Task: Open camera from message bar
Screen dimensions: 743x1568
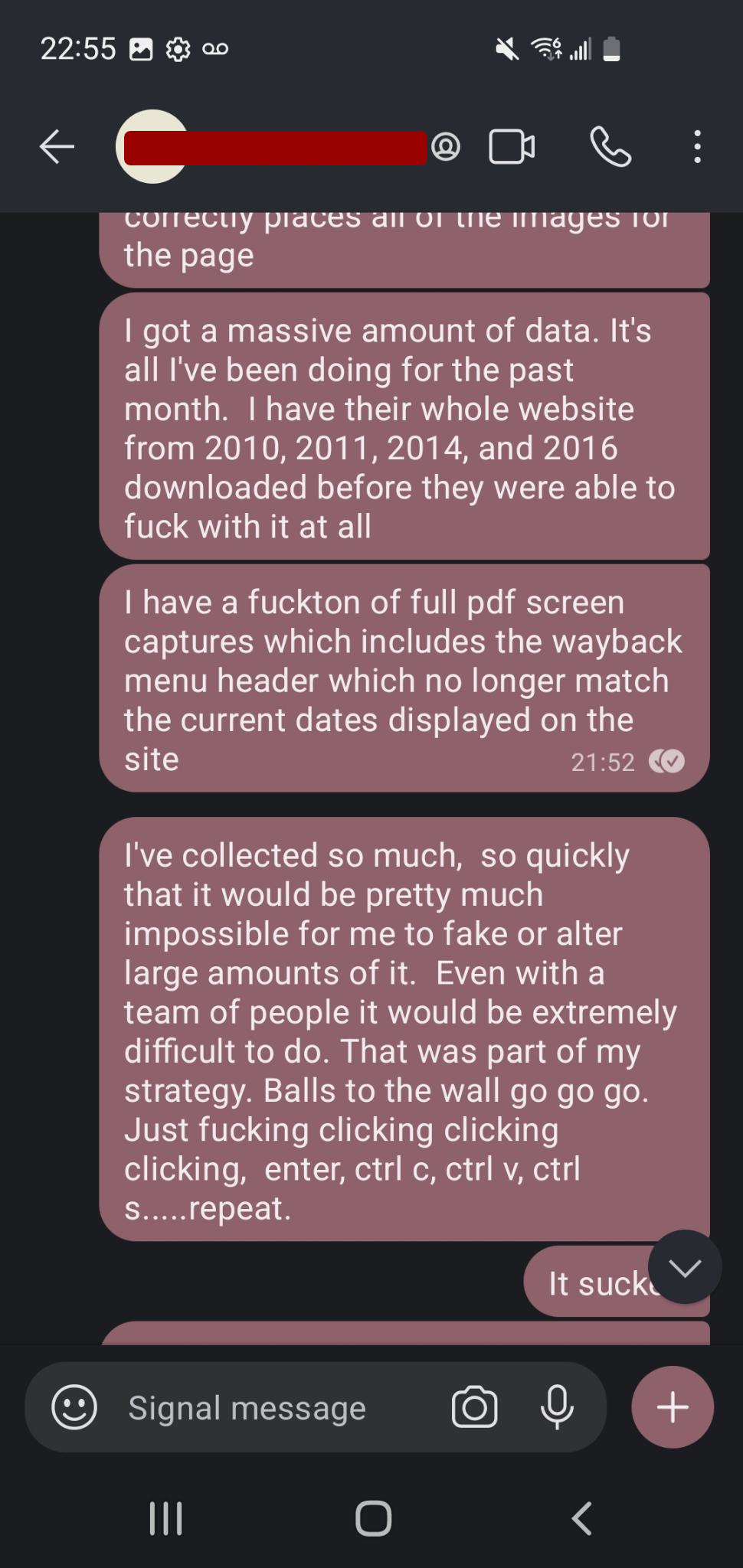Action: [x=474, y=1407]
